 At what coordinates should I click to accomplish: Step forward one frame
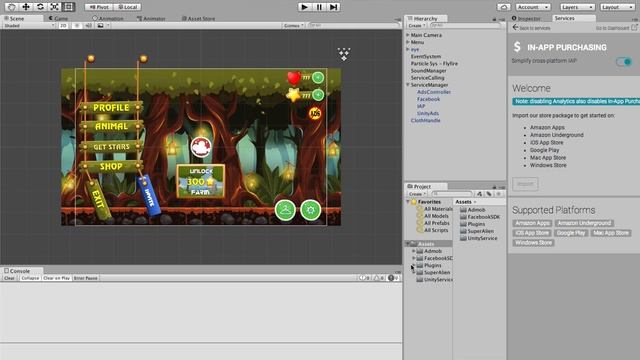click(333, 7)
